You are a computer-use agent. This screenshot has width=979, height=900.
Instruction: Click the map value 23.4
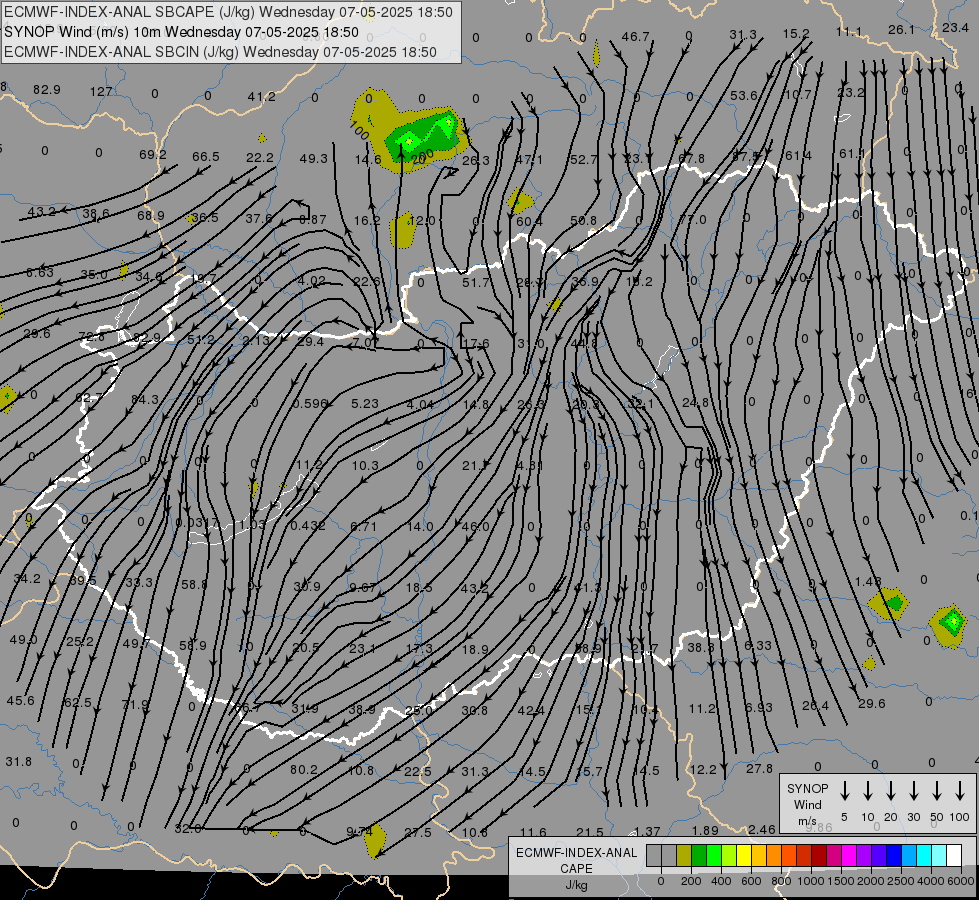tap(955, 27)
